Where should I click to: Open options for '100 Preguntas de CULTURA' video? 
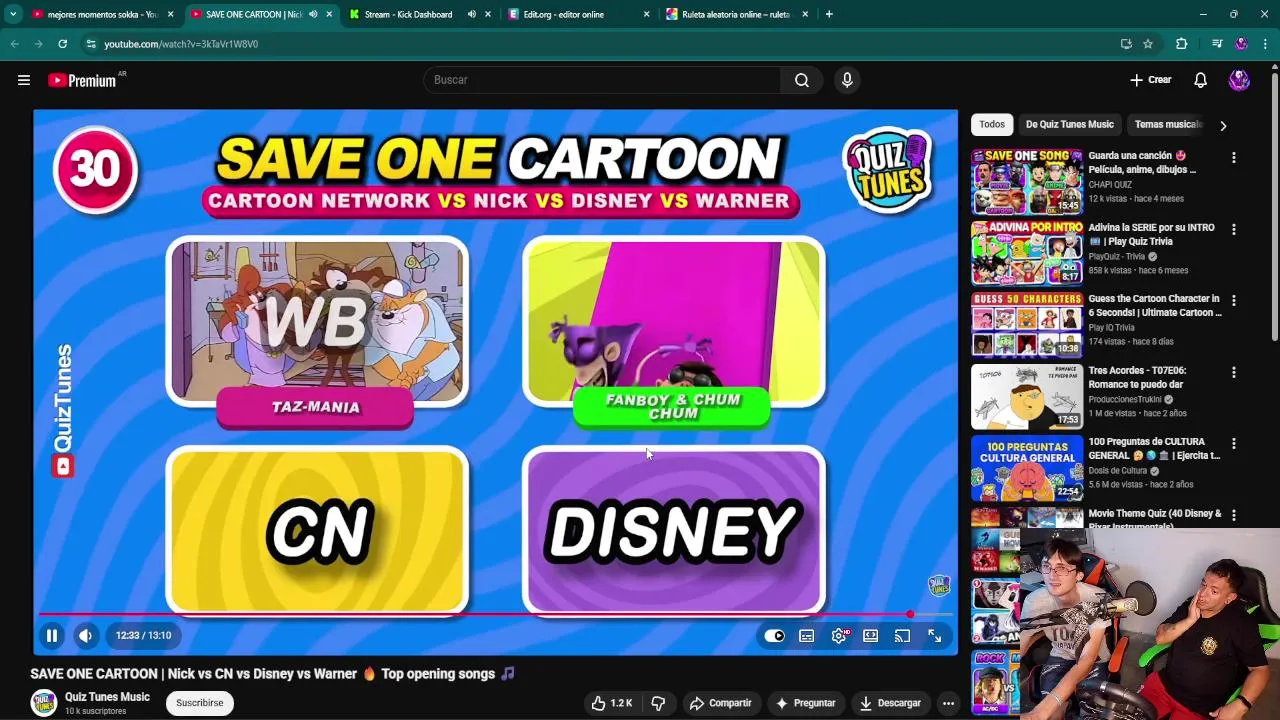(x=1233, y=443)
